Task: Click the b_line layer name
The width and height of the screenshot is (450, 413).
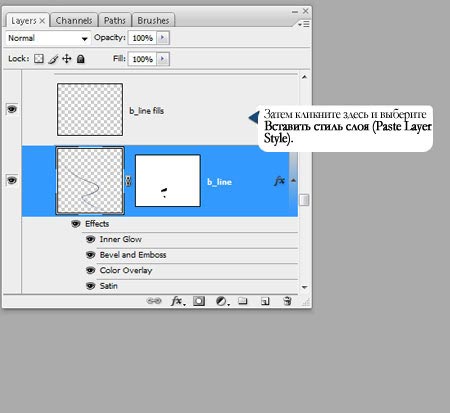Action: click(x=219, y=182)
